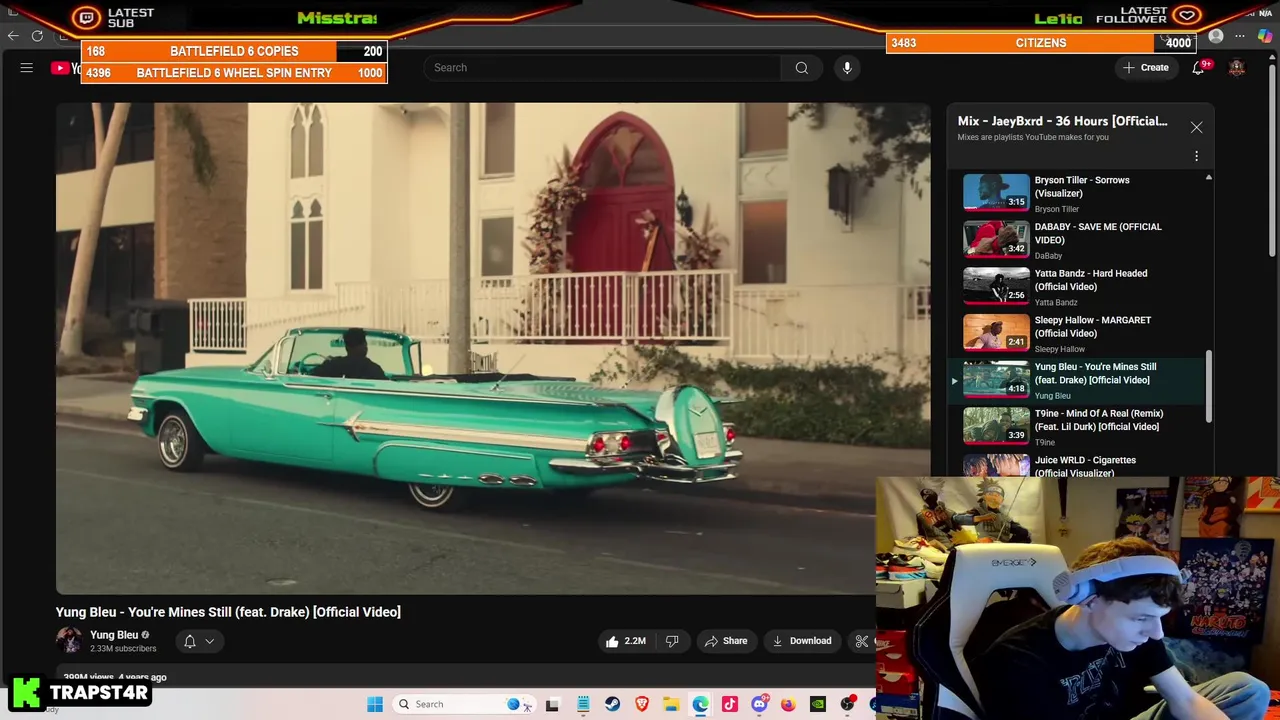Open Discord from the taskbar
The image size is (1280, 720).
[x=759, y=704]
